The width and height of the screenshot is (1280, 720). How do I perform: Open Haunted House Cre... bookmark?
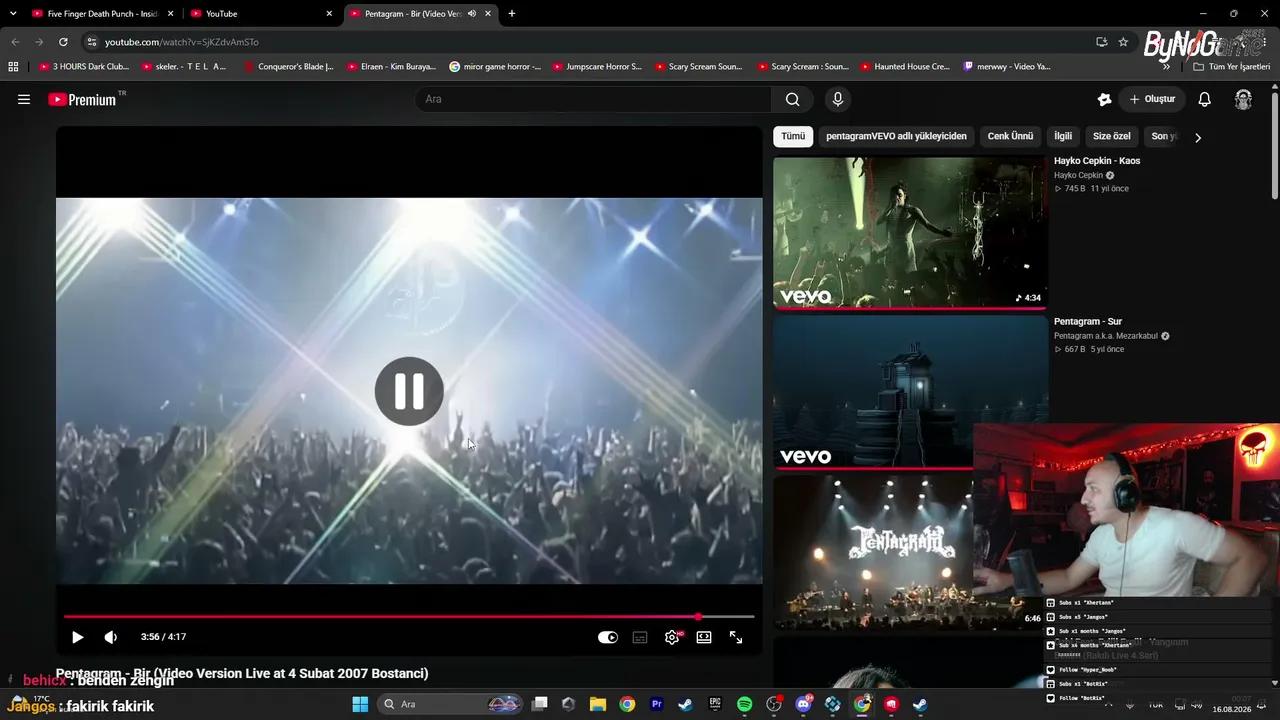905,66
